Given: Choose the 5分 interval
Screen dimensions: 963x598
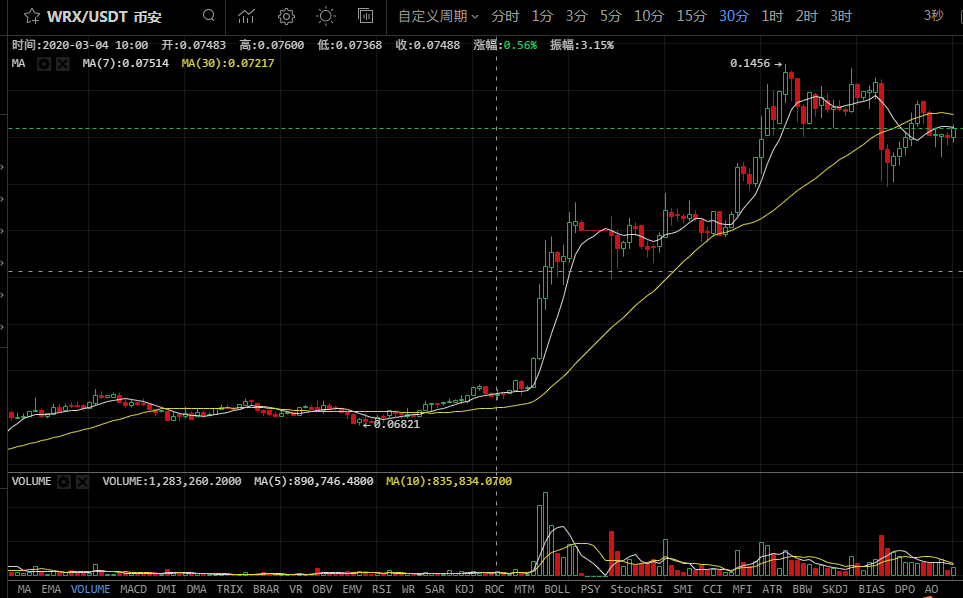Looking at the screenshot, I should tap(610, 16).
